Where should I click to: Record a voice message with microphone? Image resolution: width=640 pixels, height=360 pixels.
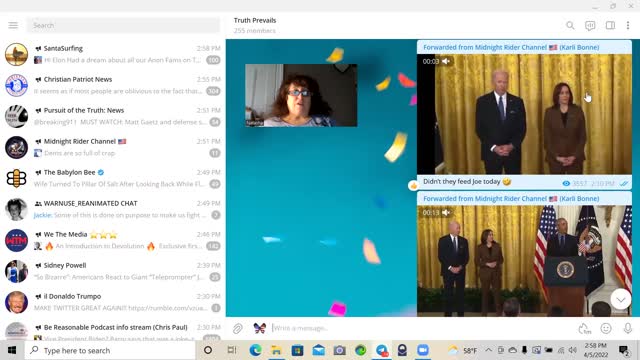pyautogui.click(x=628, y=328)
